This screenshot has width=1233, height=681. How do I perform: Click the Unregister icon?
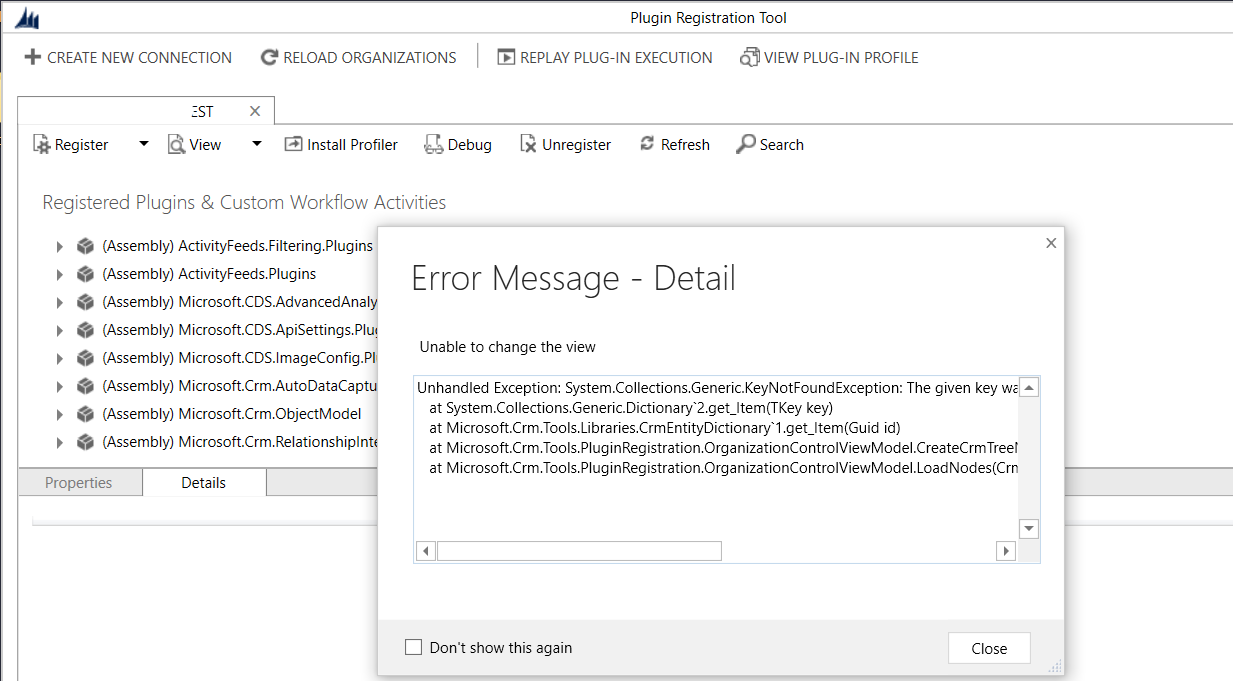[x=565, y=144]
